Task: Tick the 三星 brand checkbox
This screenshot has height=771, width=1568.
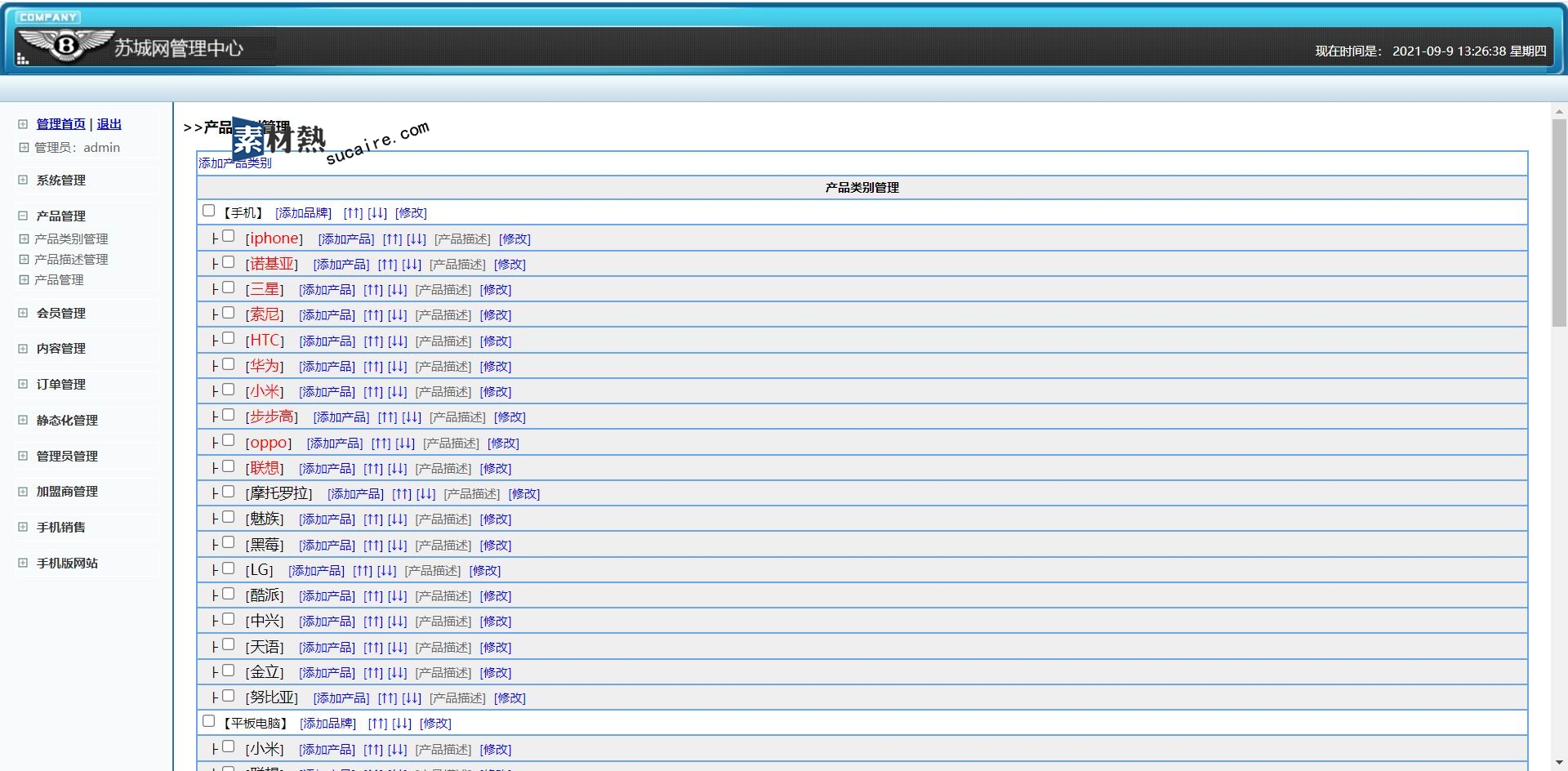Action: click(229, 287)
